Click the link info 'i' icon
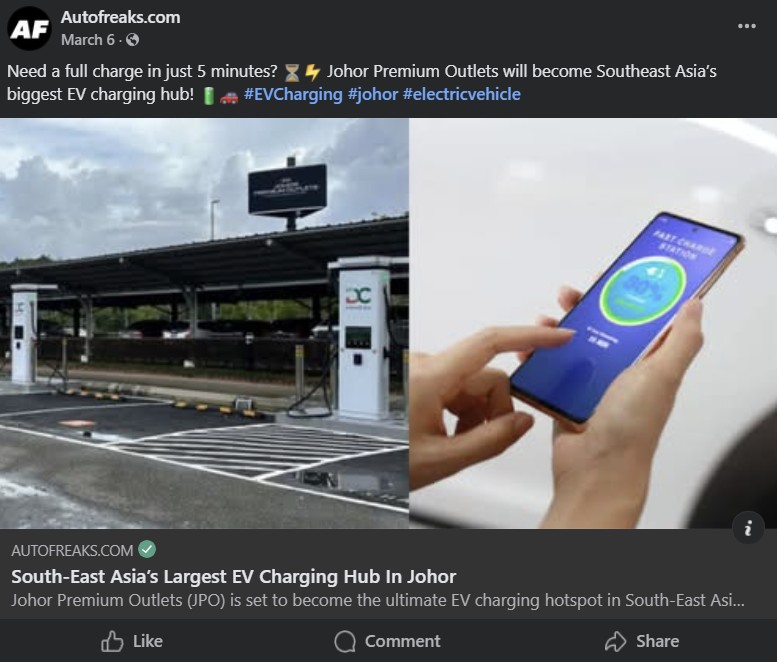Screen dimensions: 777x662 point(748,528)
